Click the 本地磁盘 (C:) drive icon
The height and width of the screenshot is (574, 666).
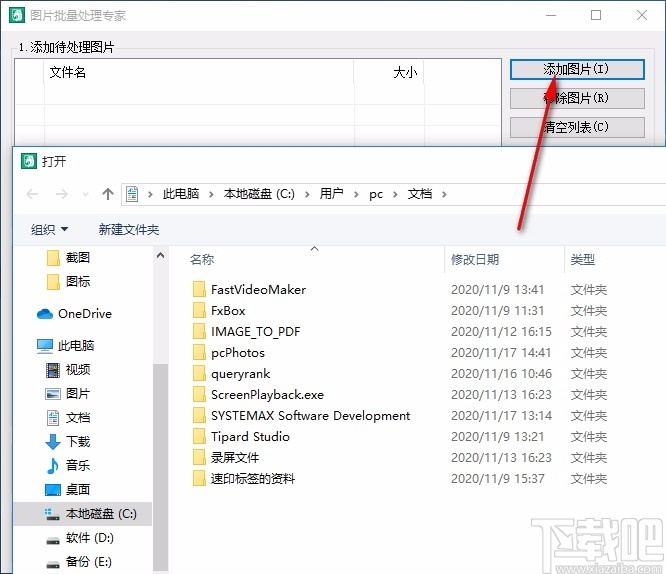coord(52,514)
